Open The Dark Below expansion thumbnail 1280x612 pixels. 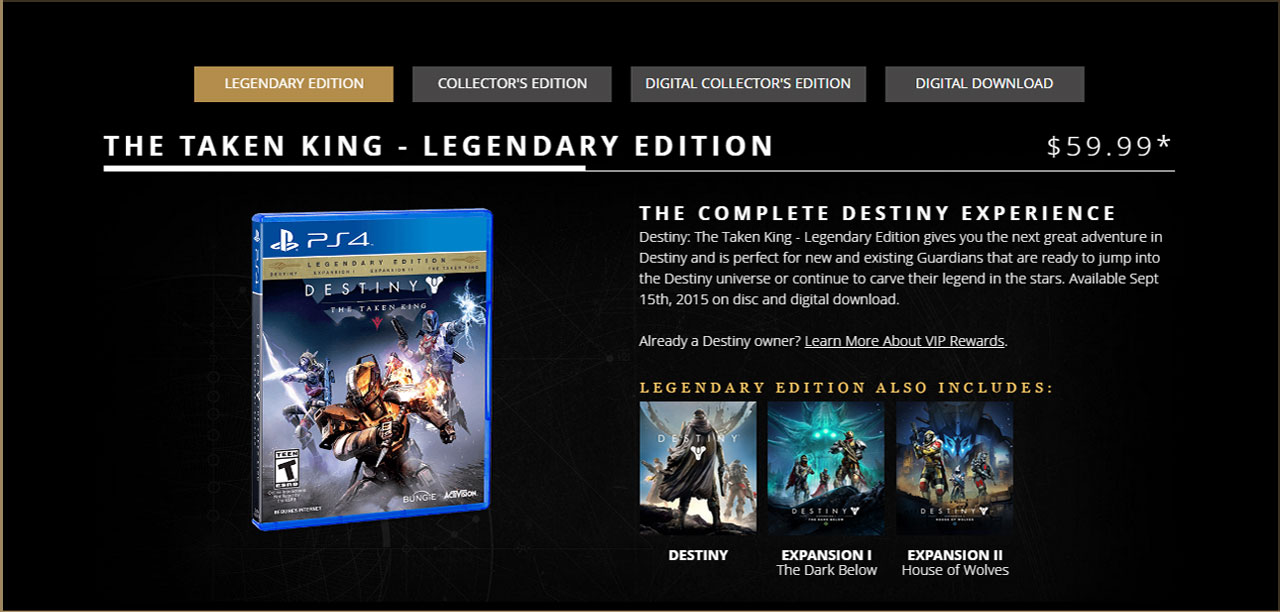coord(826,468)
